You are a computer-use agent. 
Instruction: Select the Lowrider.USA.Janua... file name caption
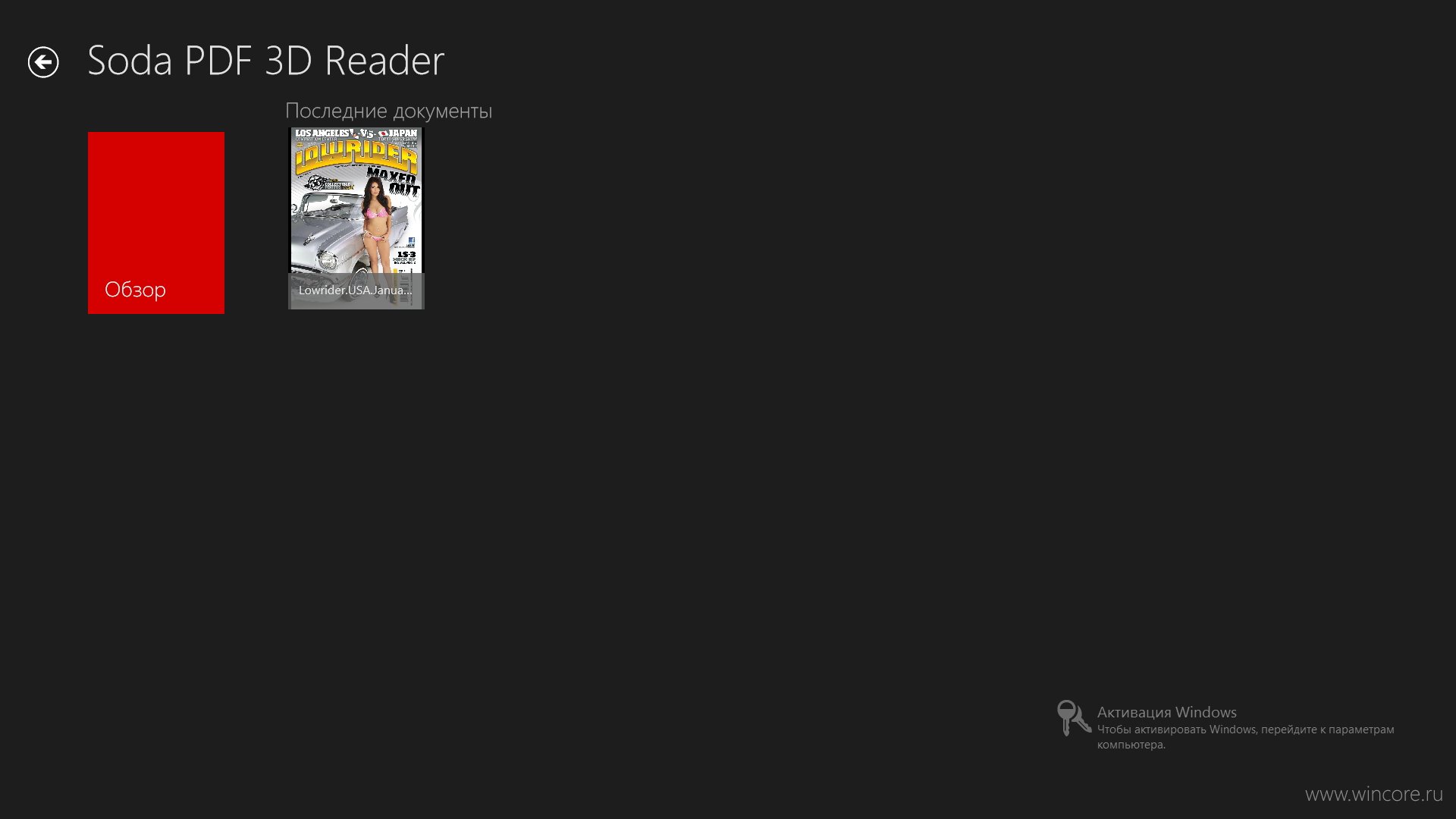[x=355, y=290]
